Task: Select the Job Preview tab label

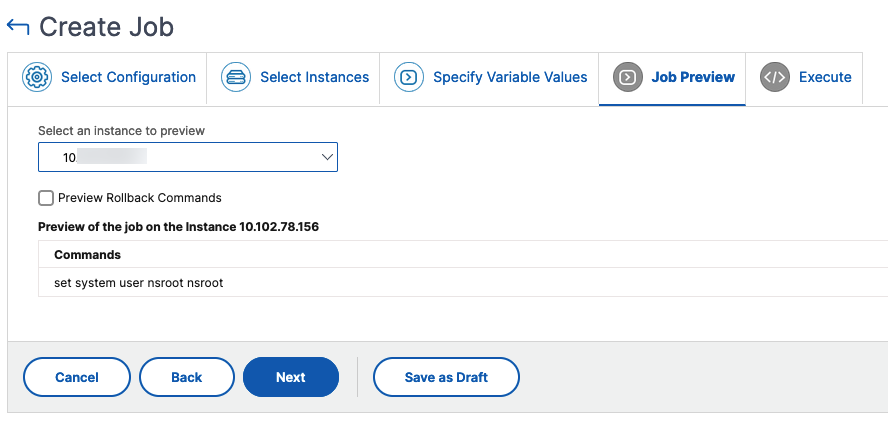Action: 693,77
